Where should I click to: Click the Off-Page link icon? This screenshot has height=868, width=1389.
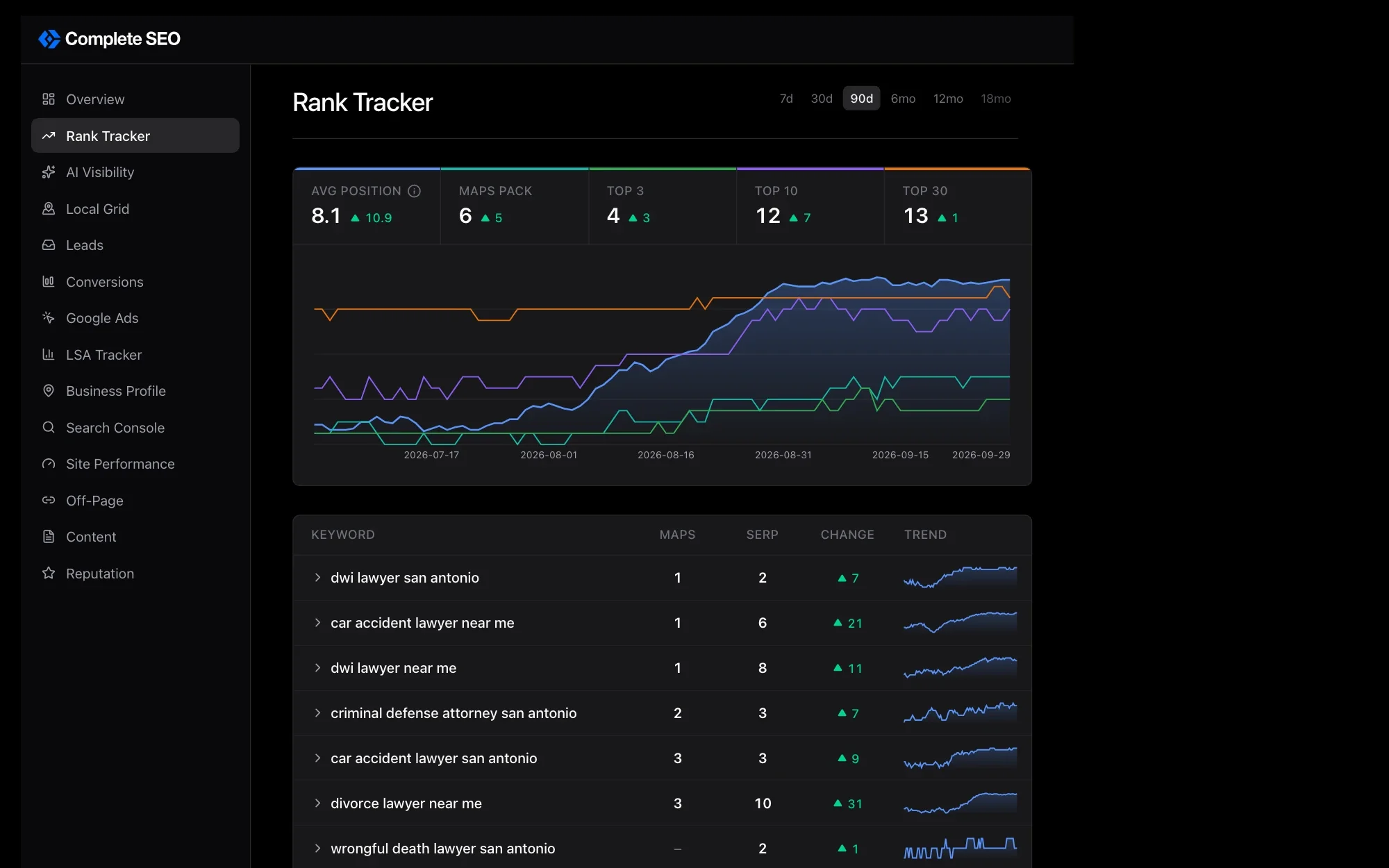coord(49,501)
